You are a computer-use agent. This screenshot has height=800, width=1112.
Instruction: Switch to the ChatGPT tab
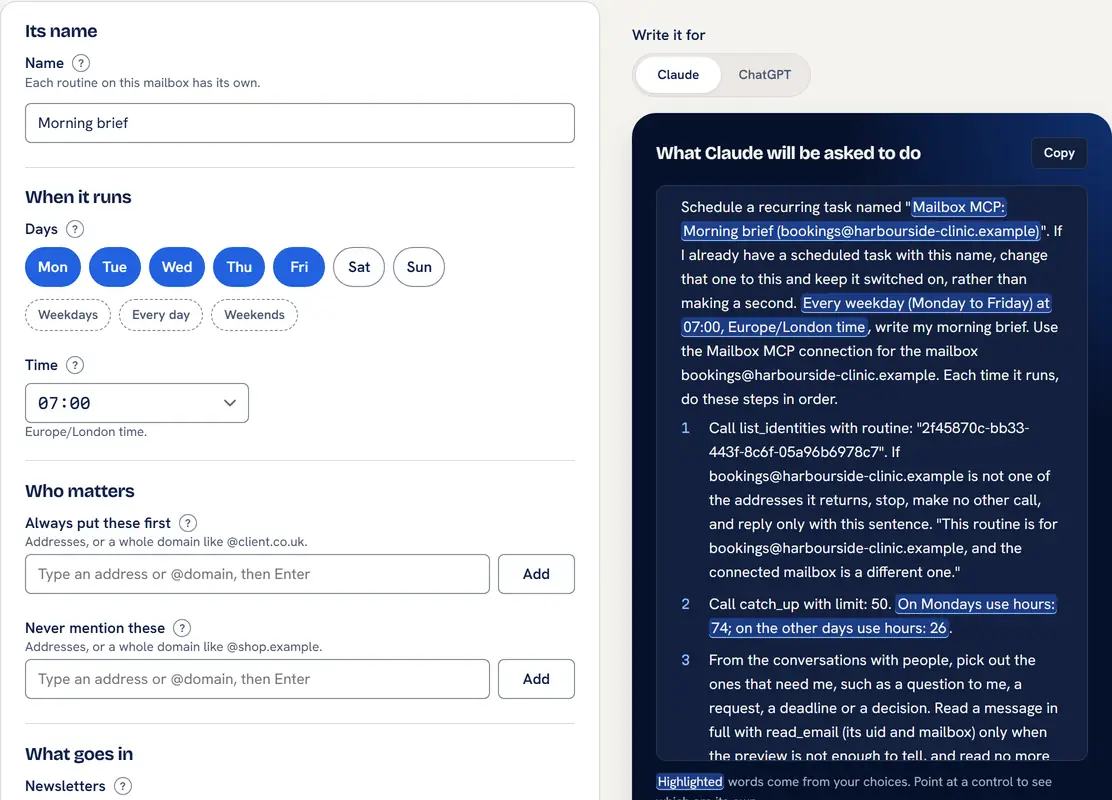tap(764, 74)
